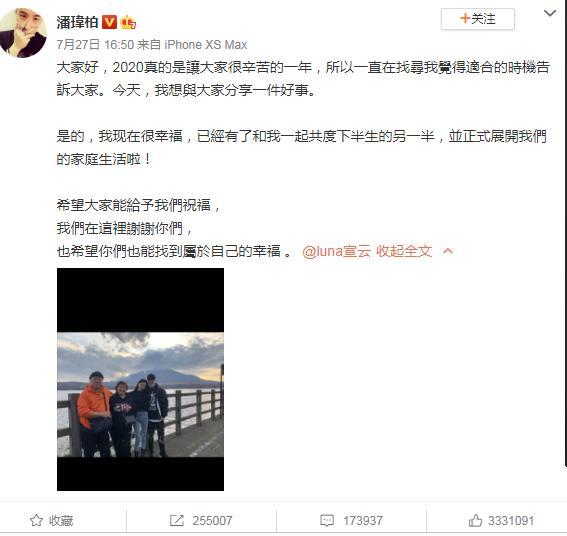Click the orange V verified badge
This screenshot has width=567, height=536.
pyautogui.click(x=109, y=22)
